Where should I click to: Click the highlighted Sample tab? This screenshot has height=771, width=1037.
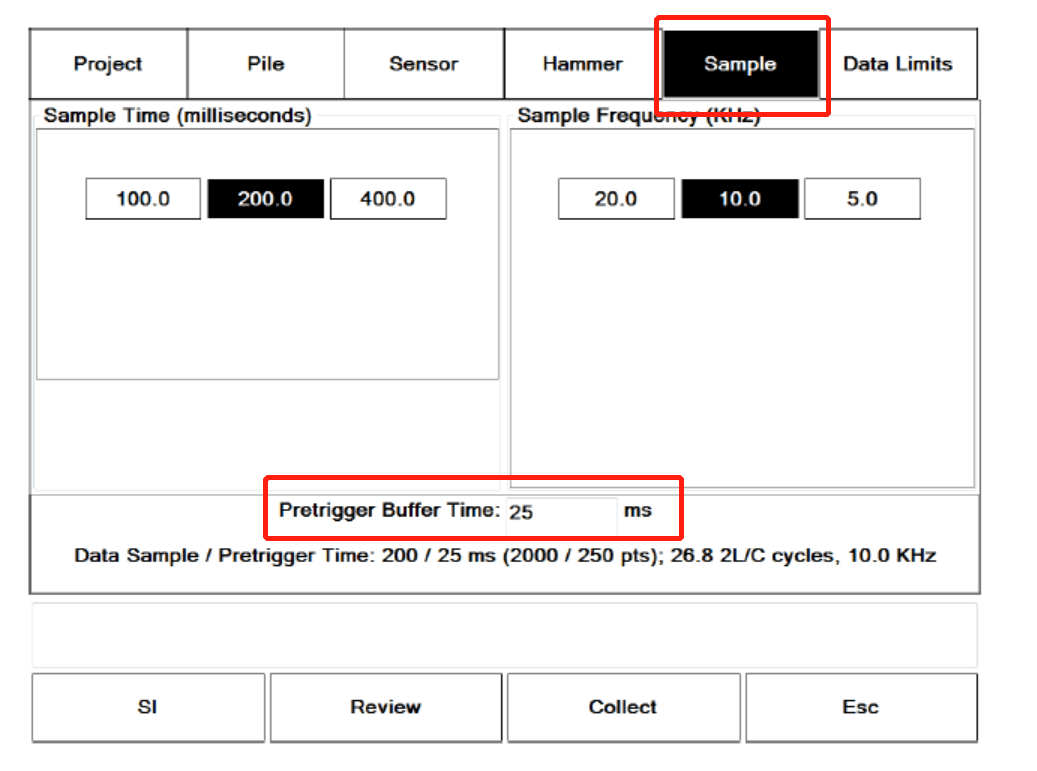[740, 64]
